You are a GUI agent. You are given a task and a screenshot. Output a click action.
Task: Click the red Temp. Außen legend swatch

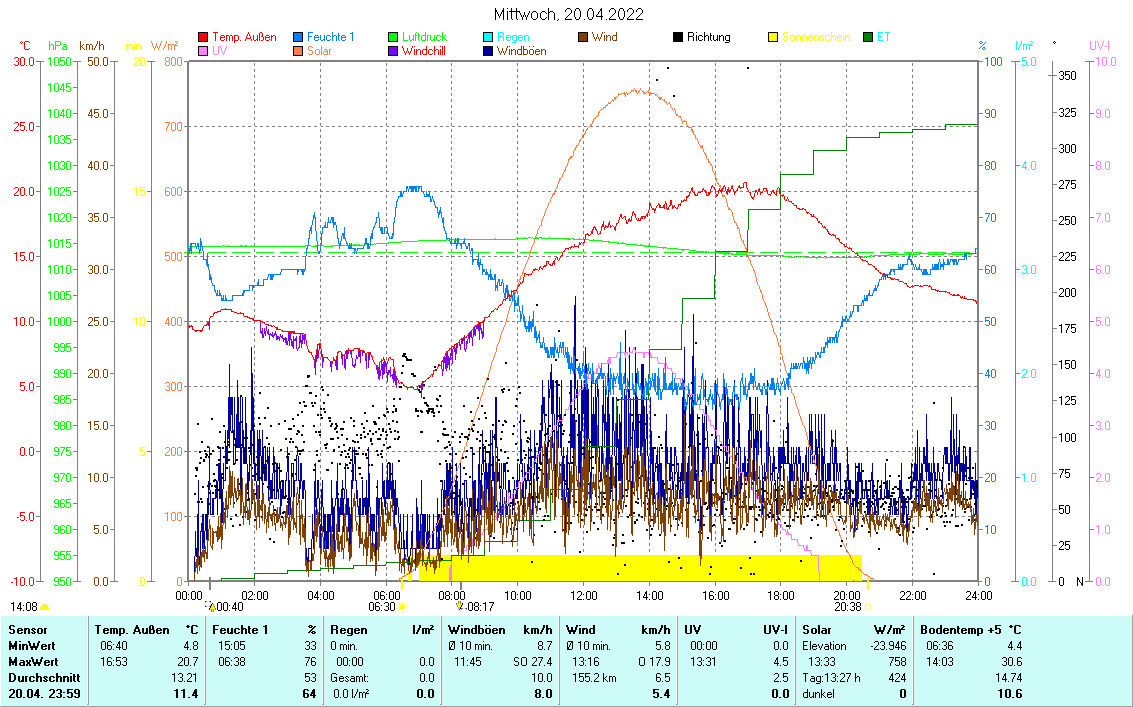[204, 38]
